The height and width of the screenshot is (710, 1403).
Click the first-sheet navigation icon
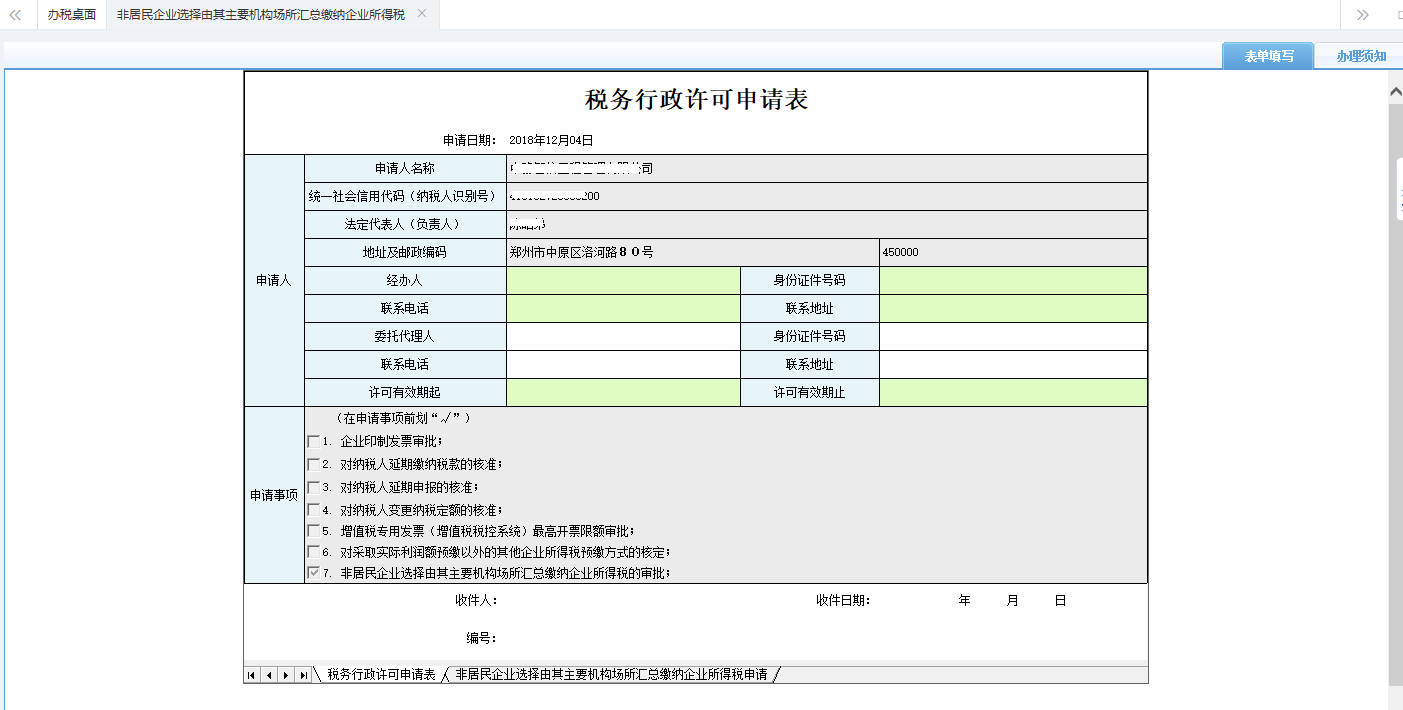point(249,675)
